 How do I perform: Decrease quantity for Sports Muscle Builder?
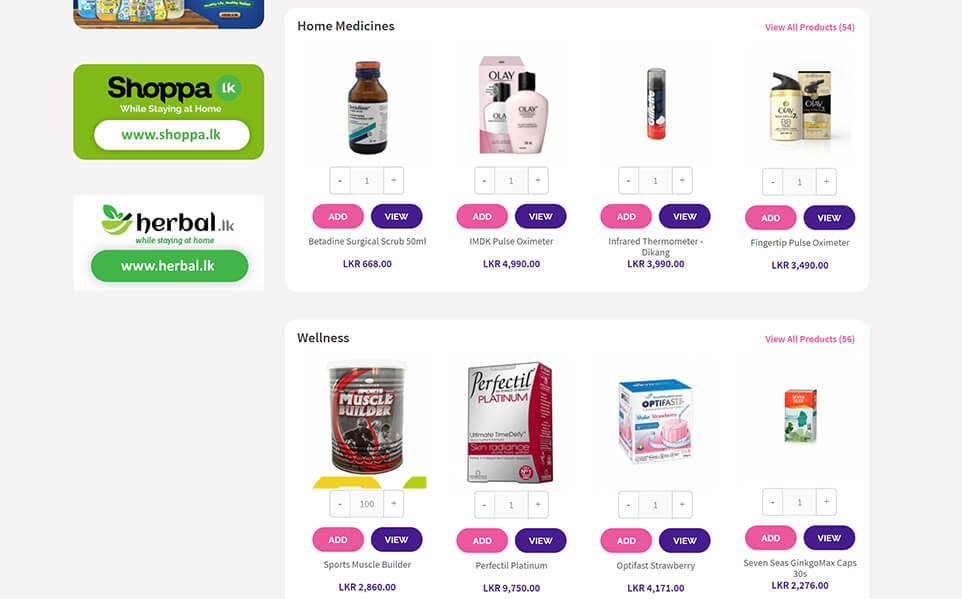340,504
